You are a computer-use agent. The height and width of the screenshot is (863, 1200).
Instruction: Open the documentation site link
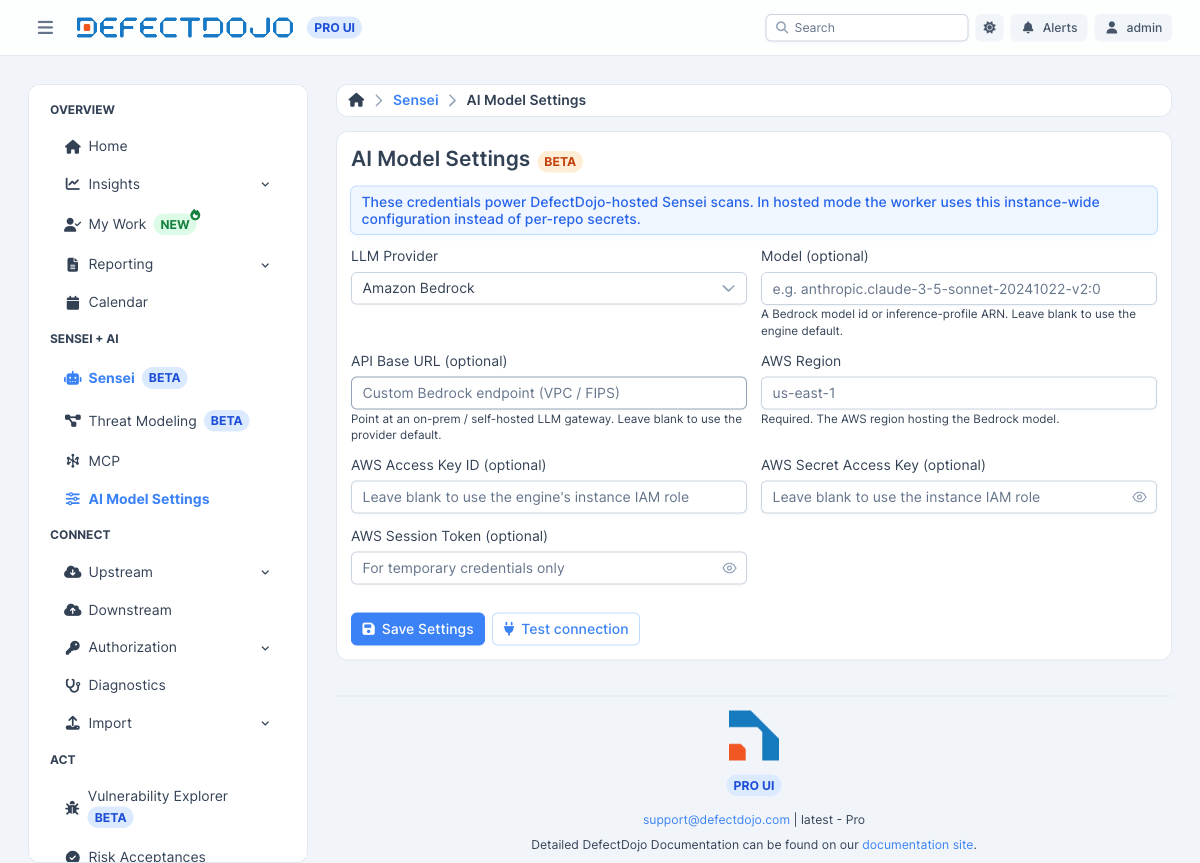(x=918, y=845)
